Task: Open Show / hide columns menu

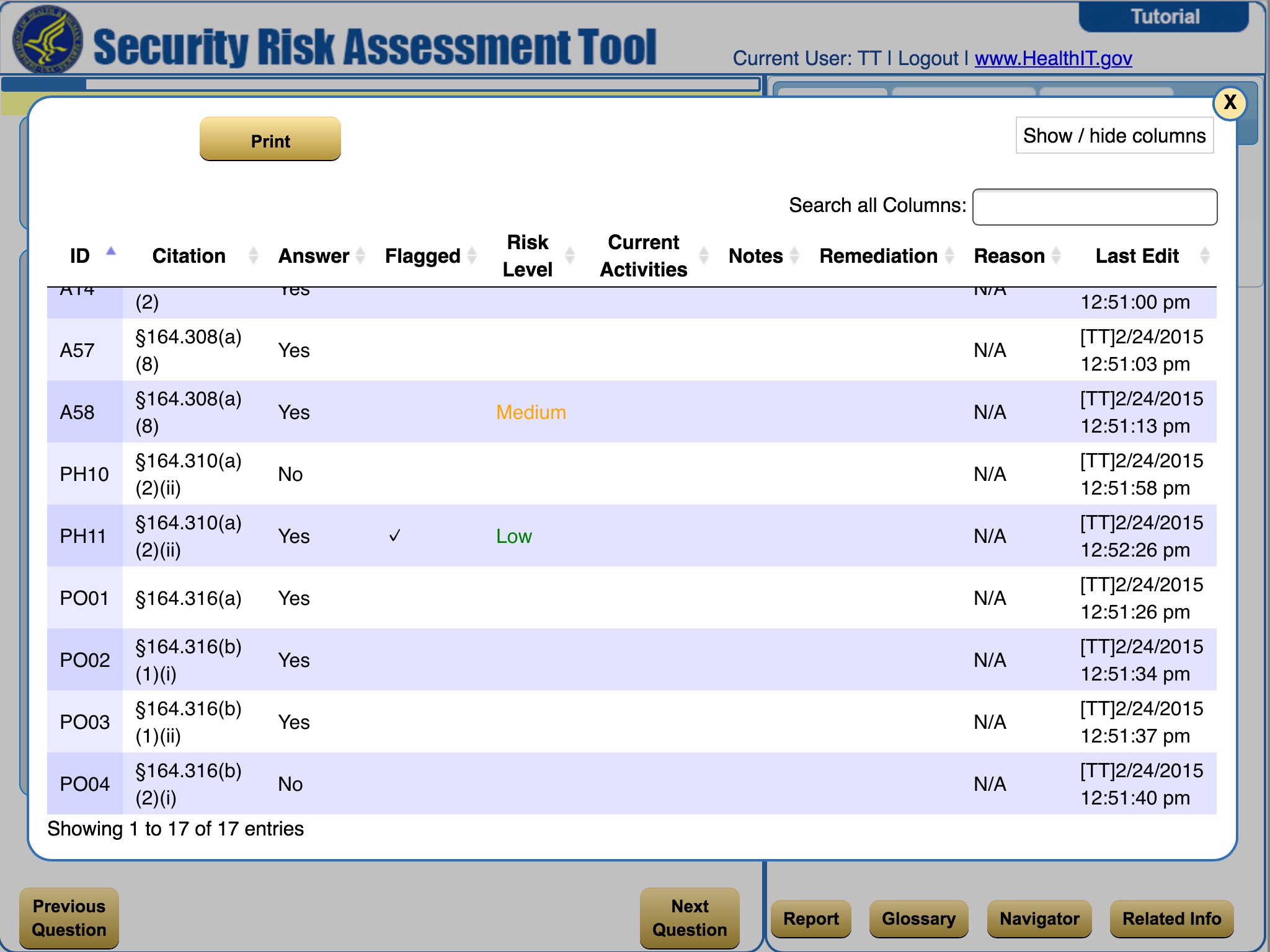Action: (x=1114, y=136)
